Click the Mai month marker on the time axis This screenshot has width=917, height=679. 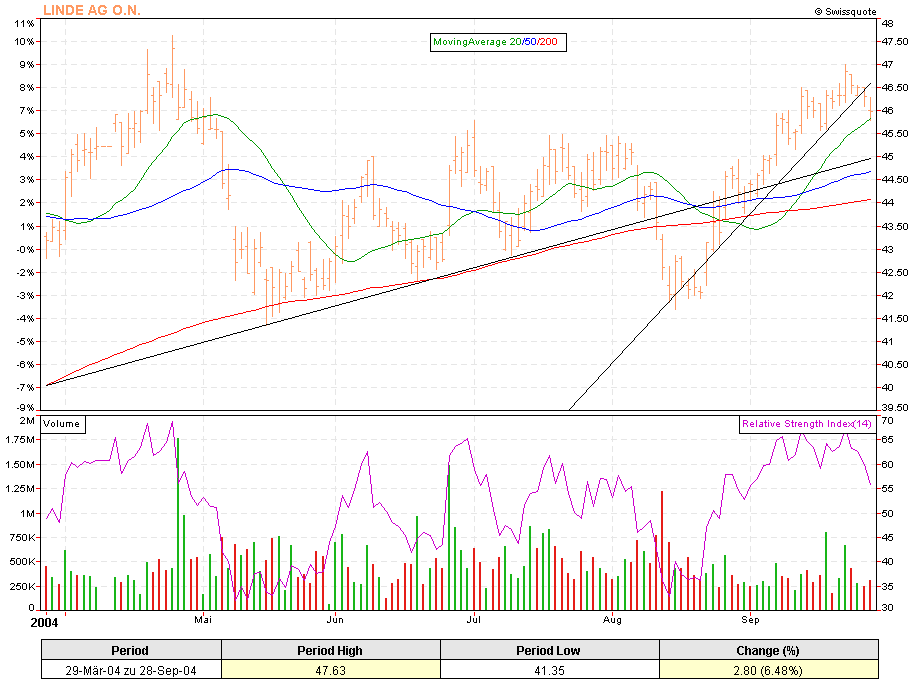coord(204,620)
